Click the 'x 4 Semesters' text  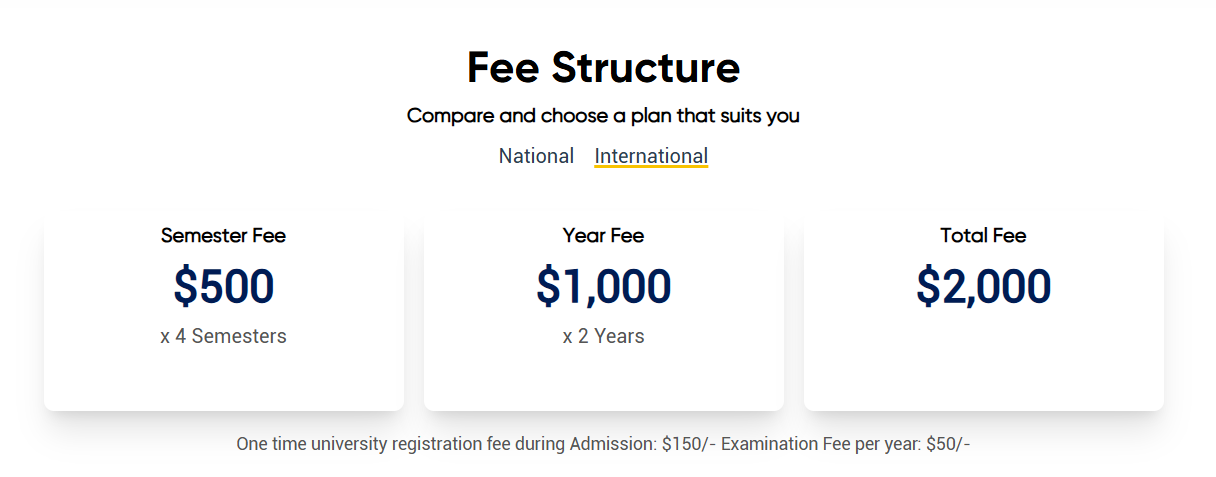pyautogui.click(x=223, y=336)
